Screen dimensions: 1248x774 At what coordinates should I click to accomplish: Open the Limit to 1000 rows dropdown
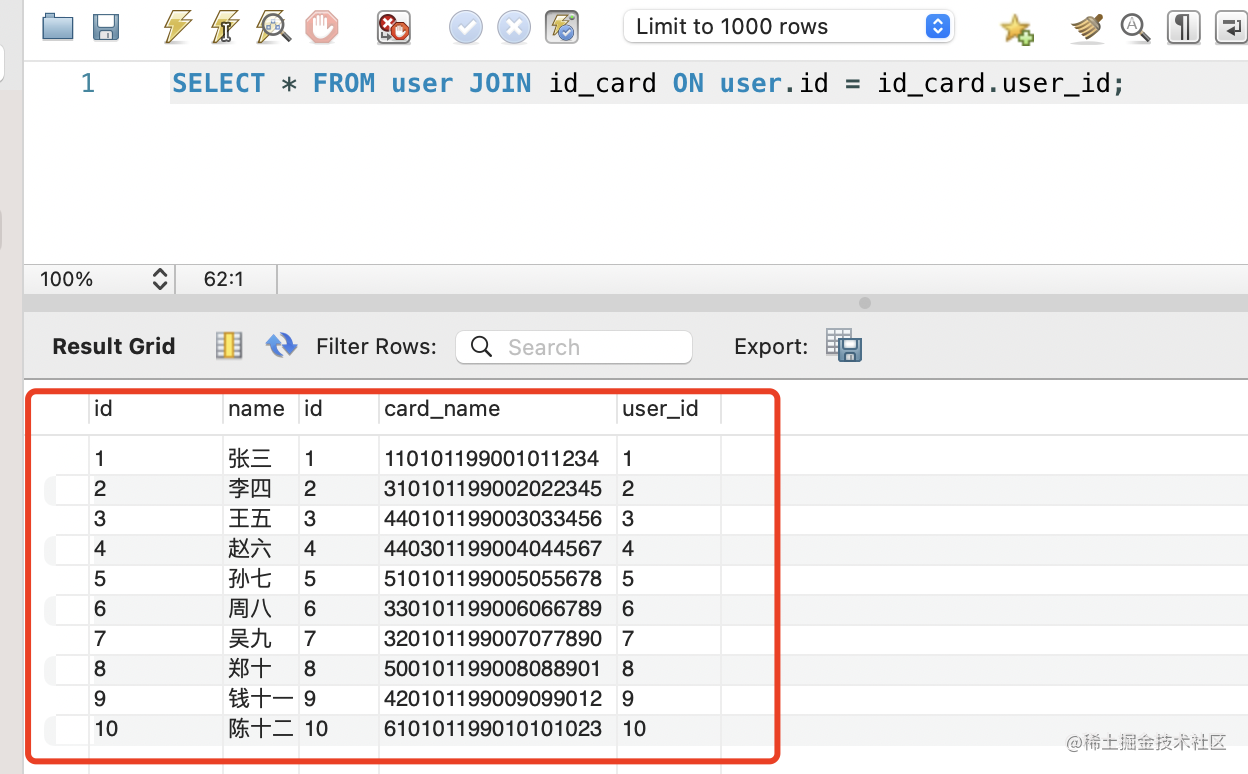[x=788, y=27]
